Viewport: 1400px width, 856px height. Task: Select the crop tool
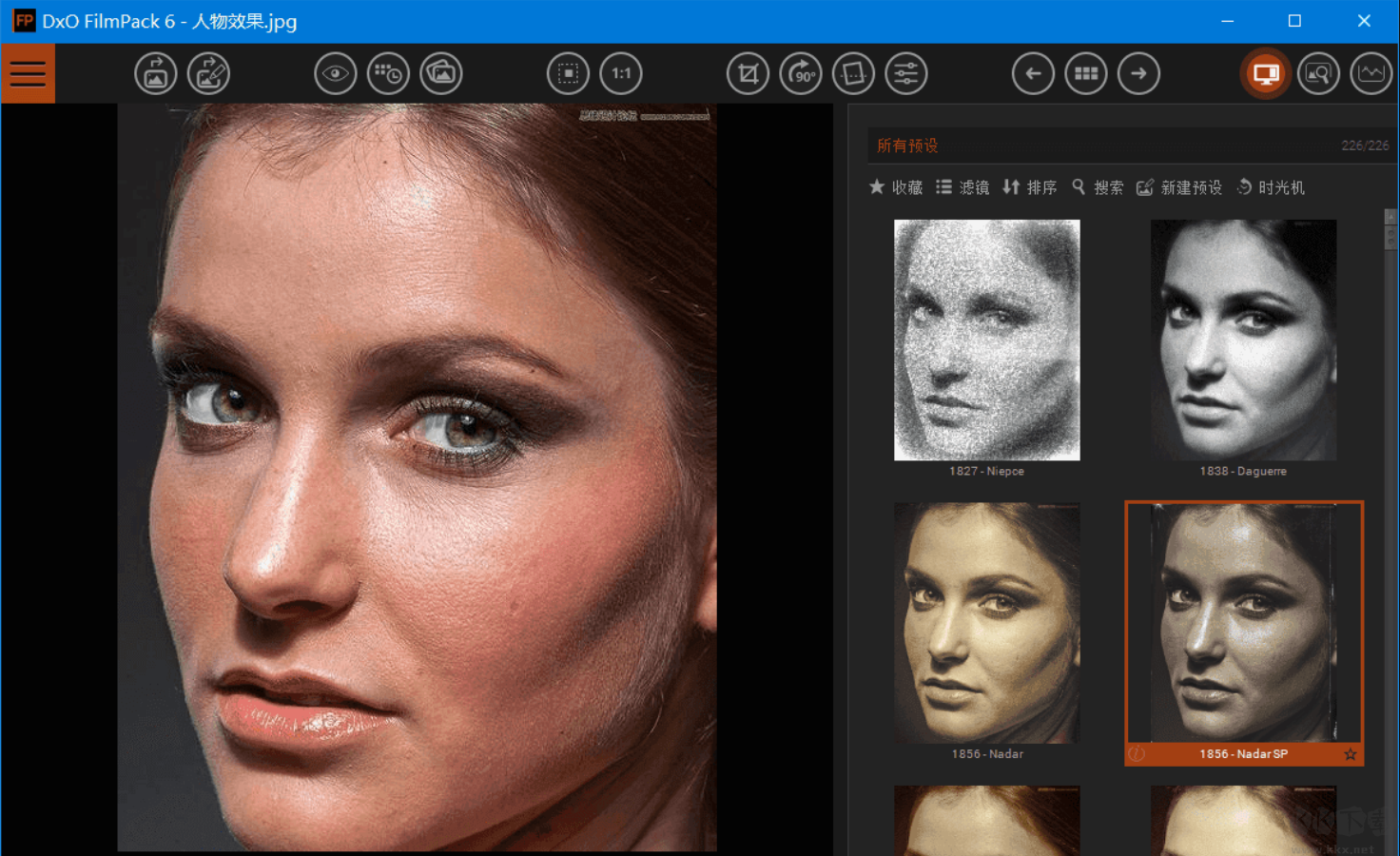pos(748,73)
